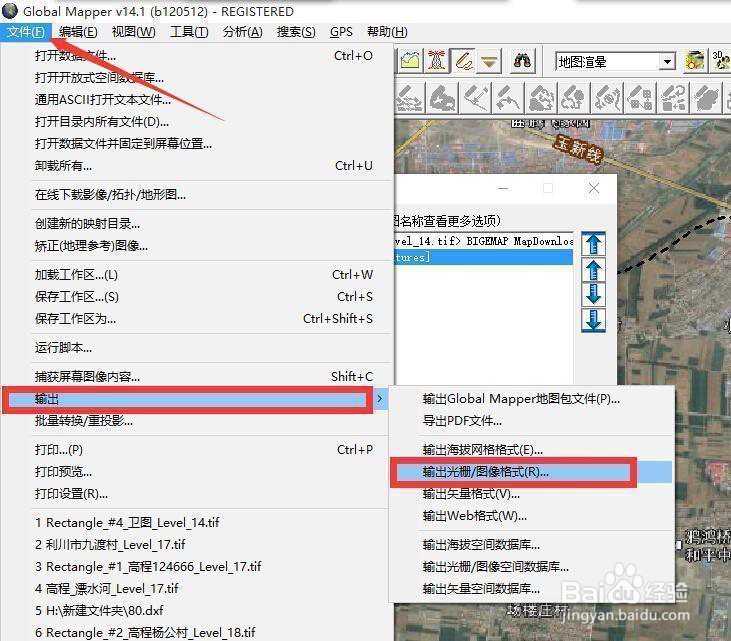Click the grayed pencil-with-lake-area digitizer icon

point(442,98)
